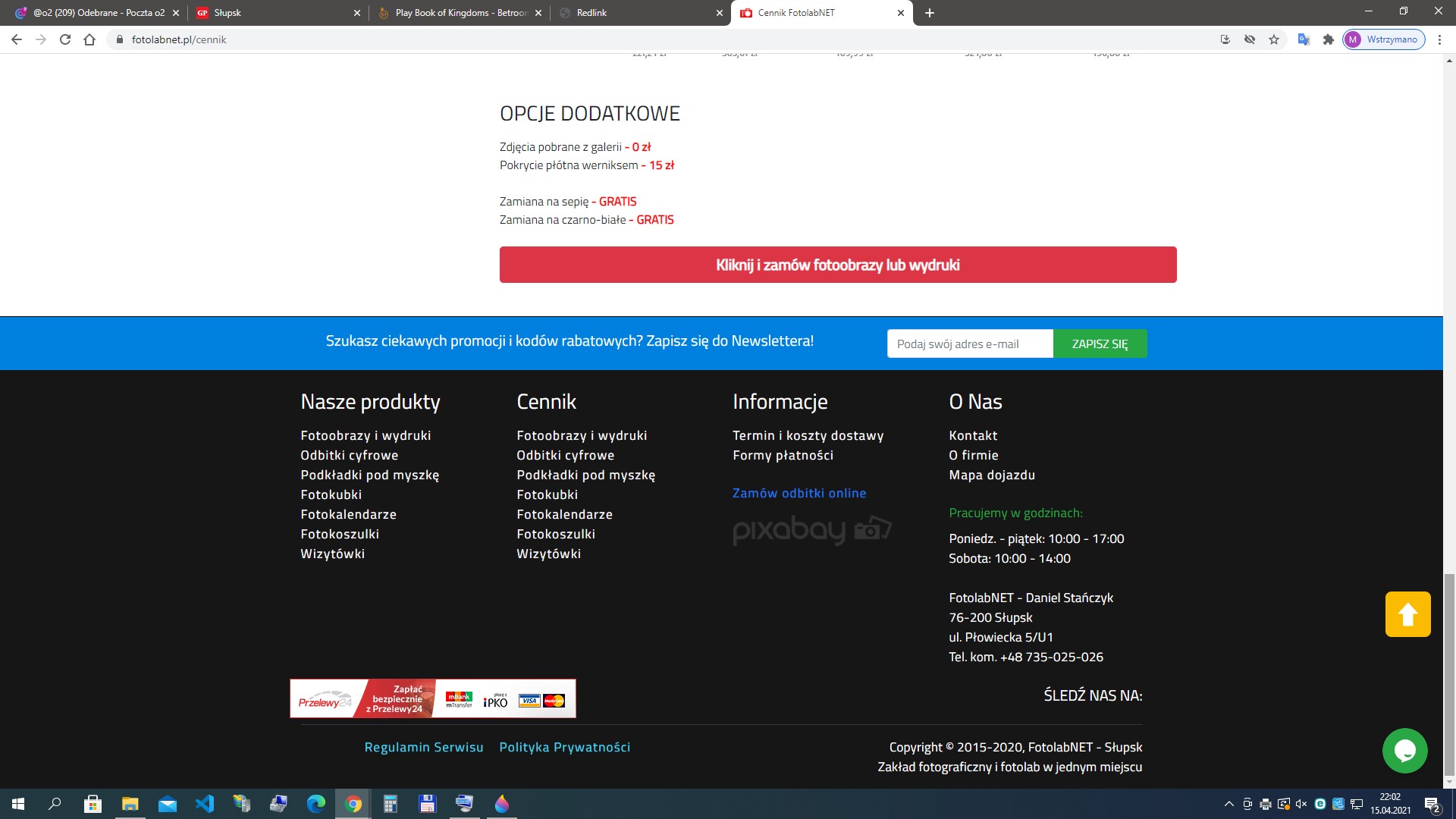Open the browser home page
Screen dimensions: 1456x819
[89, 39]
